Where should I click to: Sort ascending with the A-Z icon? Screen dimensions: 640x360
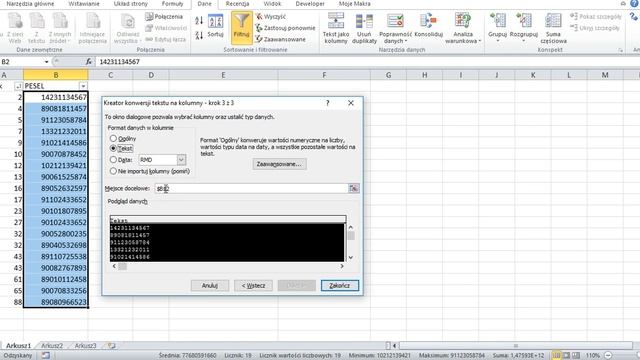(199, 20)
